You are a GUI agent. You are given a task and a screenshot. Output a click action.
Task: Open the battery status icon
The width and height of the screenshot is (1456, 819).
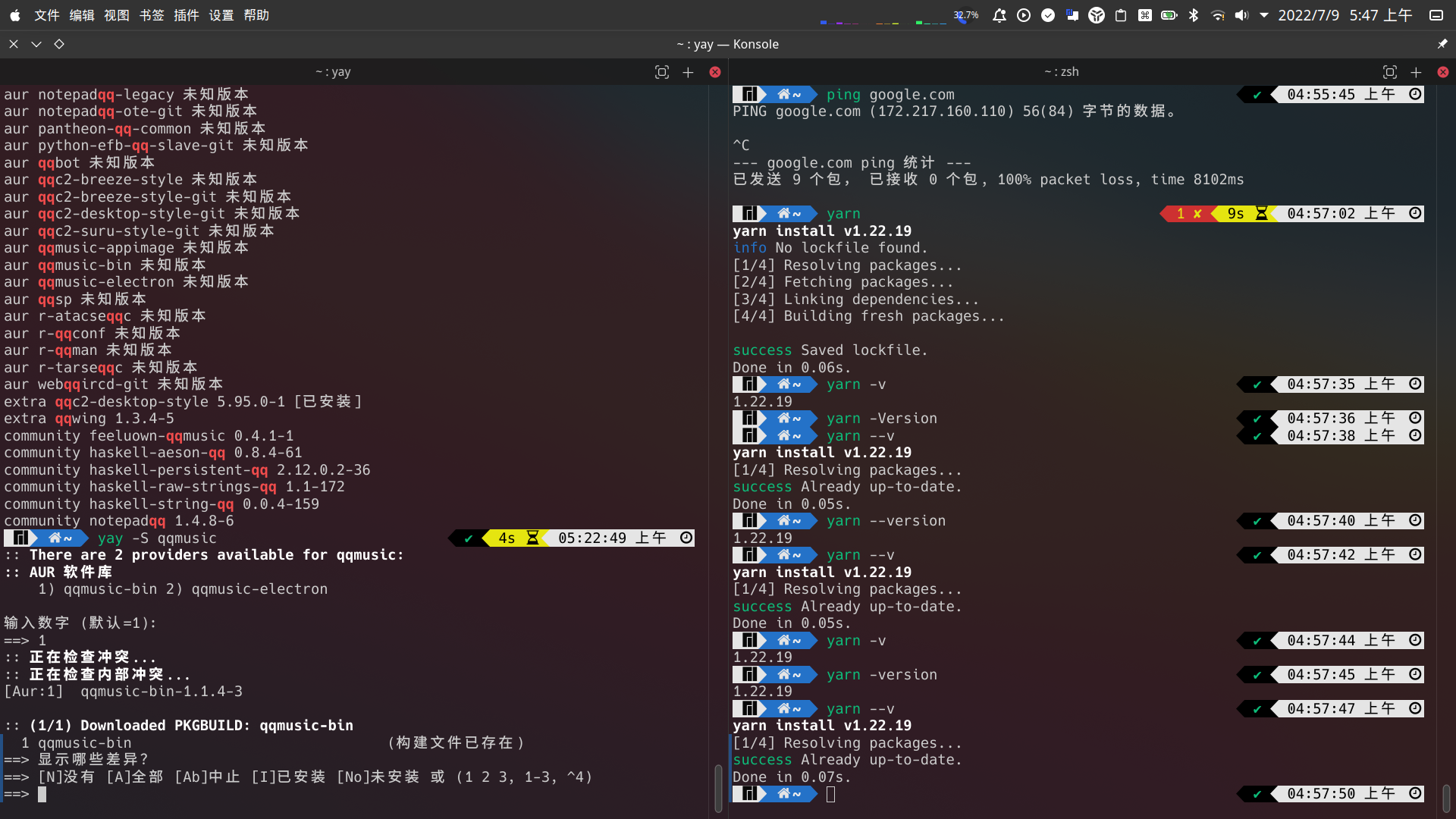pos(1169,15)
